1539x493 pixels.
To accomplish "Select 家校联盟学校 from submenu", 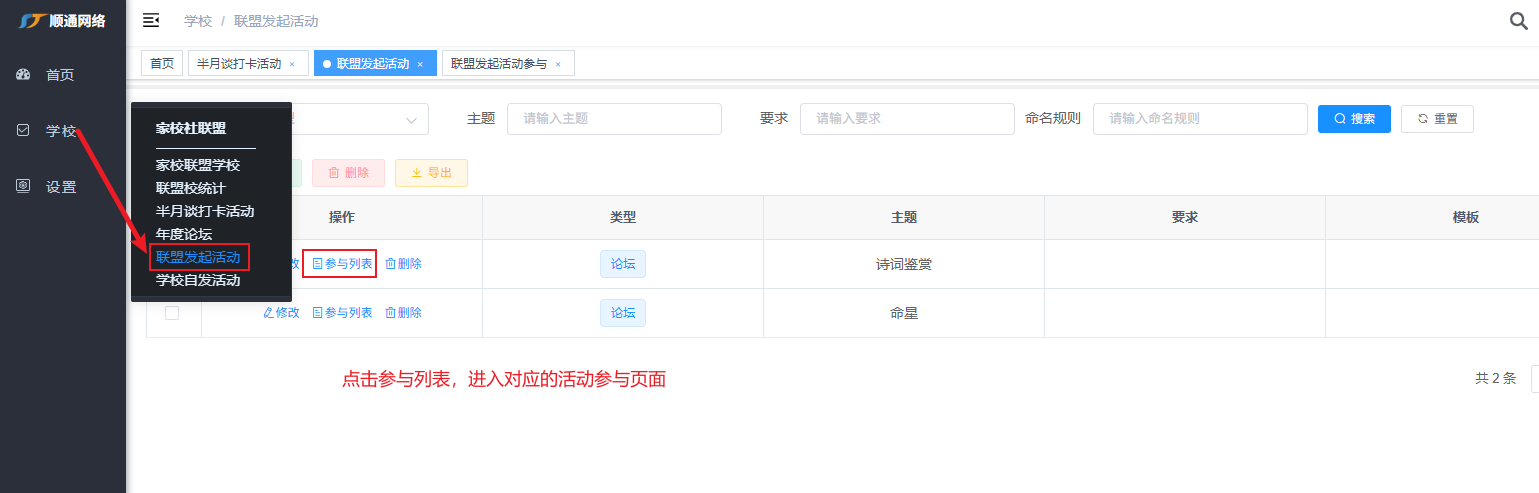I will 198,165.
